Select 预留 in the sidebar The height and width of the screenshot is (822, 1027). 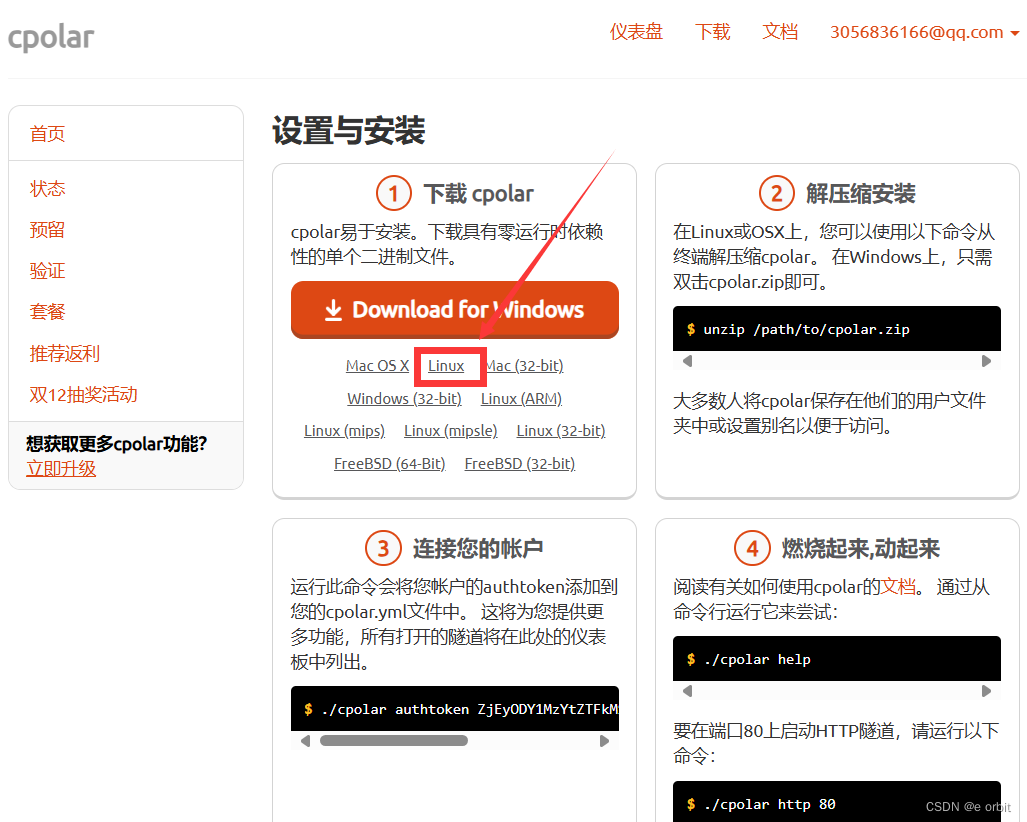47,230
